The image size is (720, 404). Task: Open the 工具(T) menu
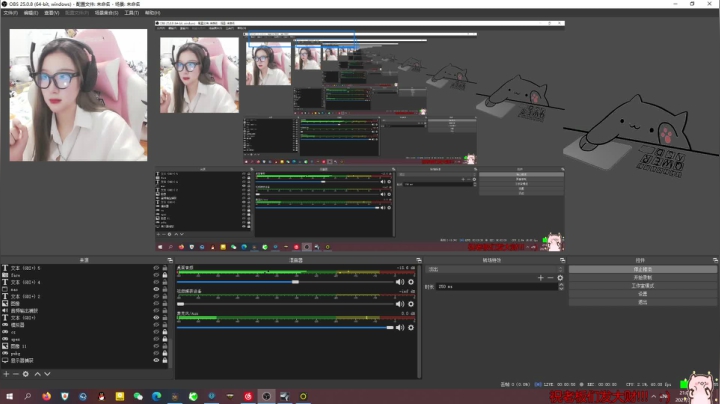click(132, 13)
